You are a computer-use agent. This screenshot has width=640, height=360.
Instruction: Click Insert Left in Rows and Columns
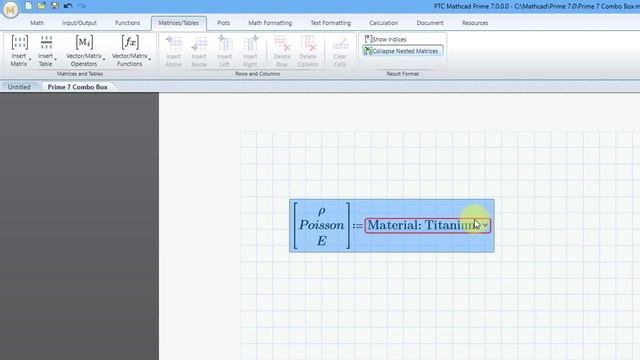click(224, 51)
